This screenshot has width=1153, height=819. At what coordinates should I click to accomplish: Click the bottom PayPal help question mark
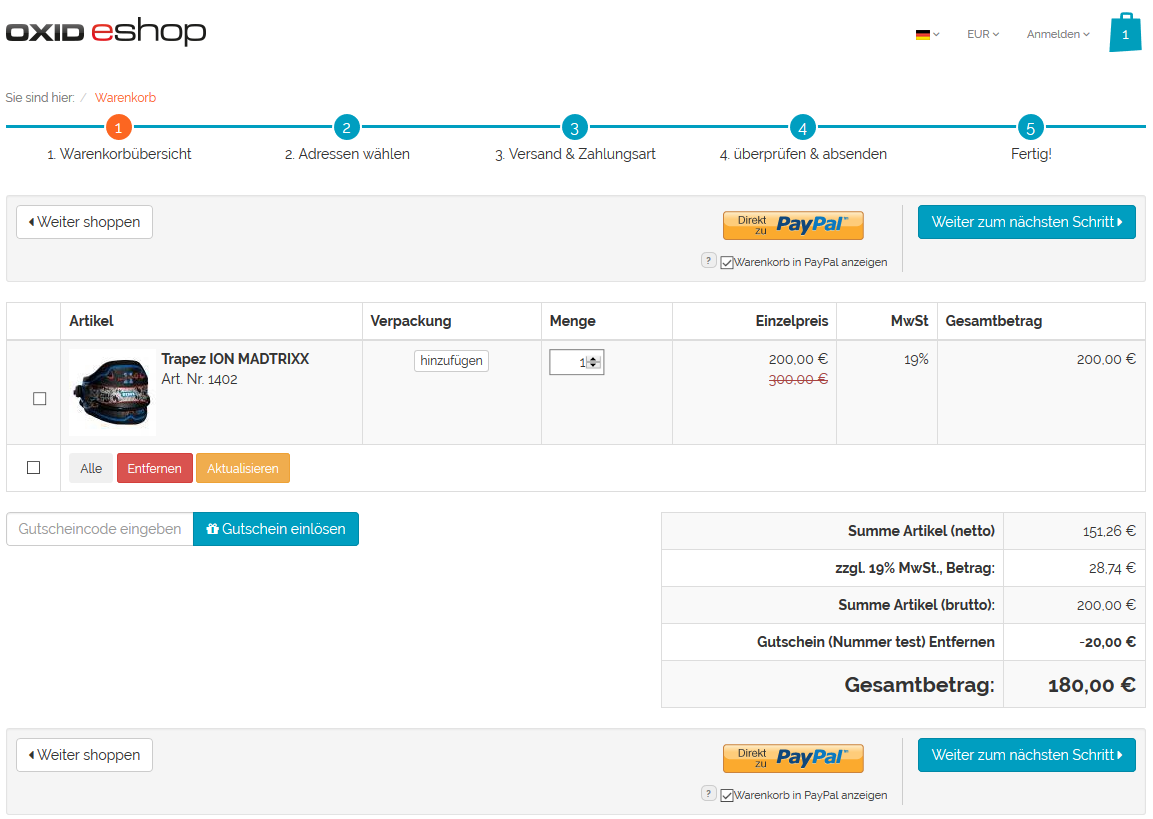point(708,794)
